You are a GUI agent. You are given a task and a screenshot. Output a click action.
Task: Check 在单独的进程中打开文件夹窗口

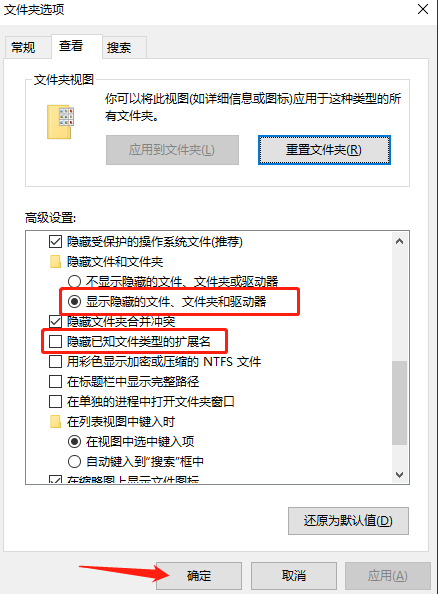pyautogui.click(x=55, y=402)
